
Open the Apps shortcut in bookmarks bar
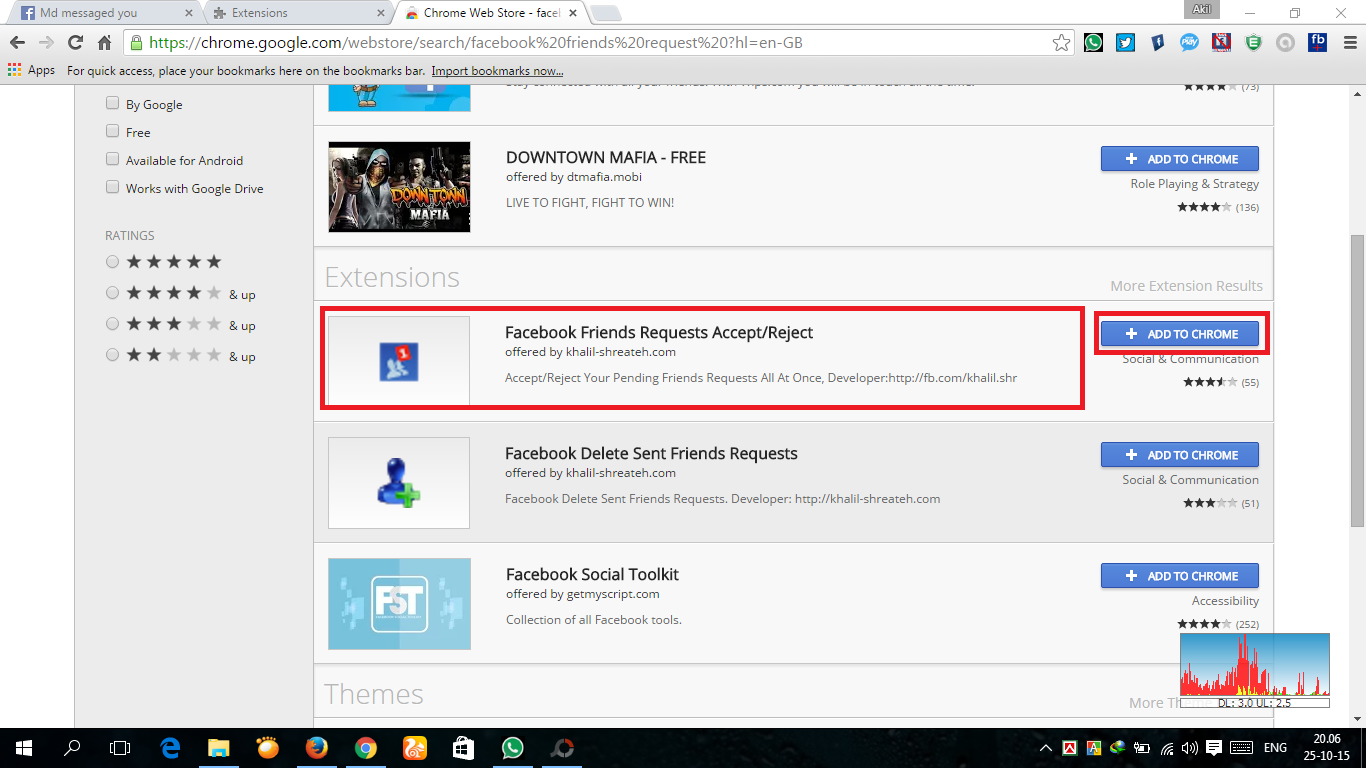coord(31,71)
